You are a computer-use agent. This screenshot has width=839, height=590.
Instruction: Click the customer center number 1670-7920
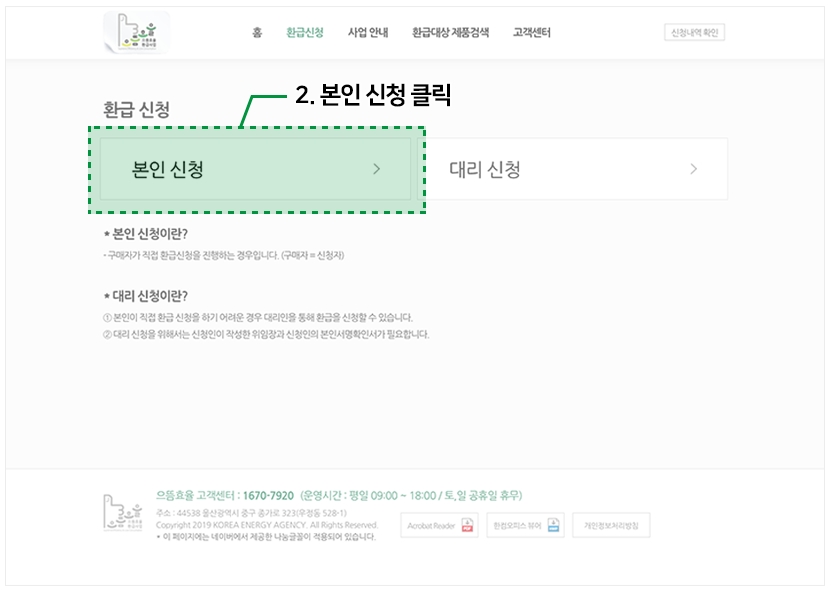[x=268, y=496]
